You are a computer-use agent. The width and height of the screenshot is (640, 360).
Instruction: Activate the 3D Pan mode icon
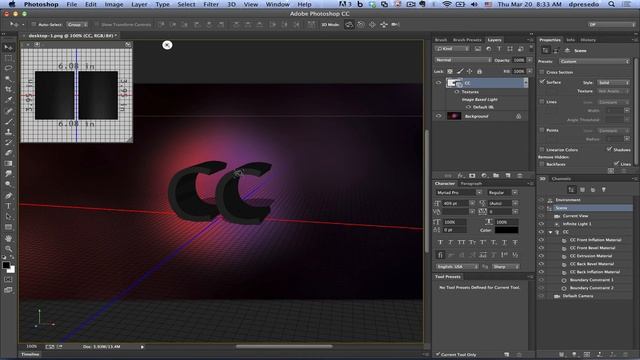pos(372,24)
